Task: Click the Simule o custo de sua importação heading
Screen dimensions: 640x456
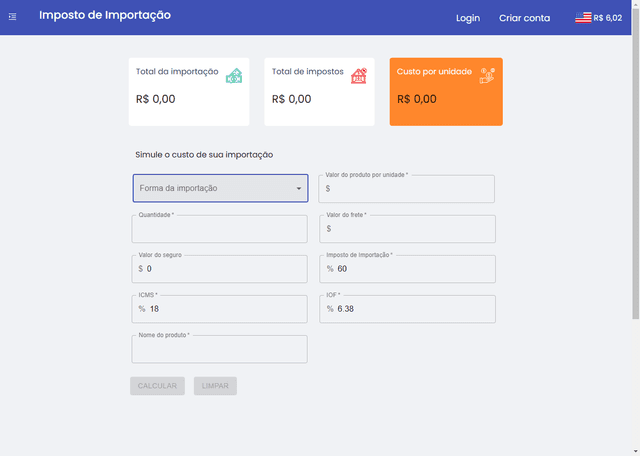Action: [204, 155]
